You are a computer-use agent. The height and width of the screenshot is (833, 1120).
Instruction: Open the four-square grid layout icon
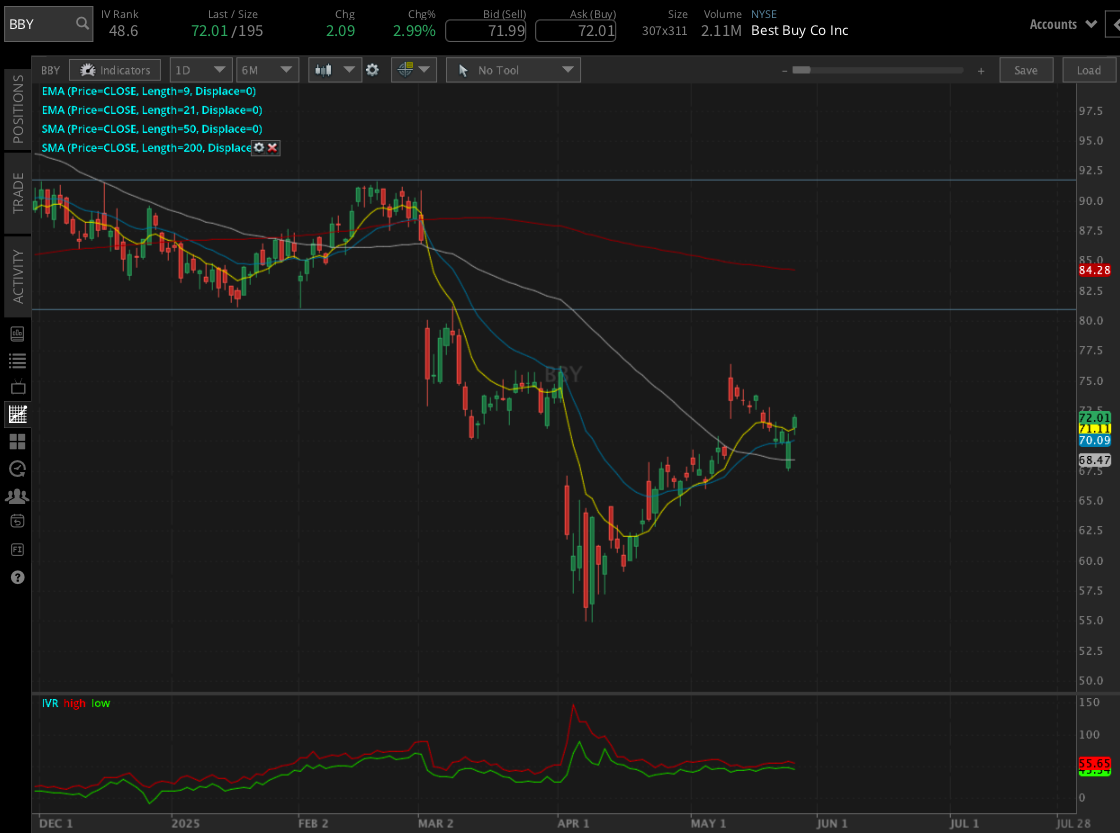point(17,441)
